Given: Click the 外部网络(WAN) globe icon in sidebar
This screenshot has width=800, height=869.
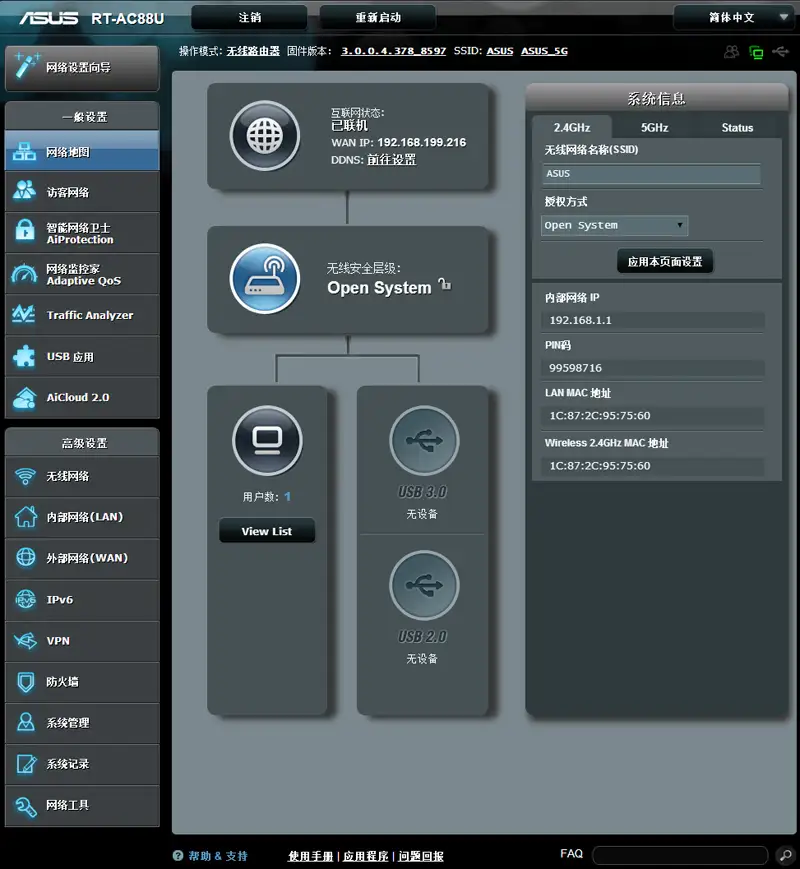Looking at the screenshot, I should pyautogui.click(x=26, y=558).
